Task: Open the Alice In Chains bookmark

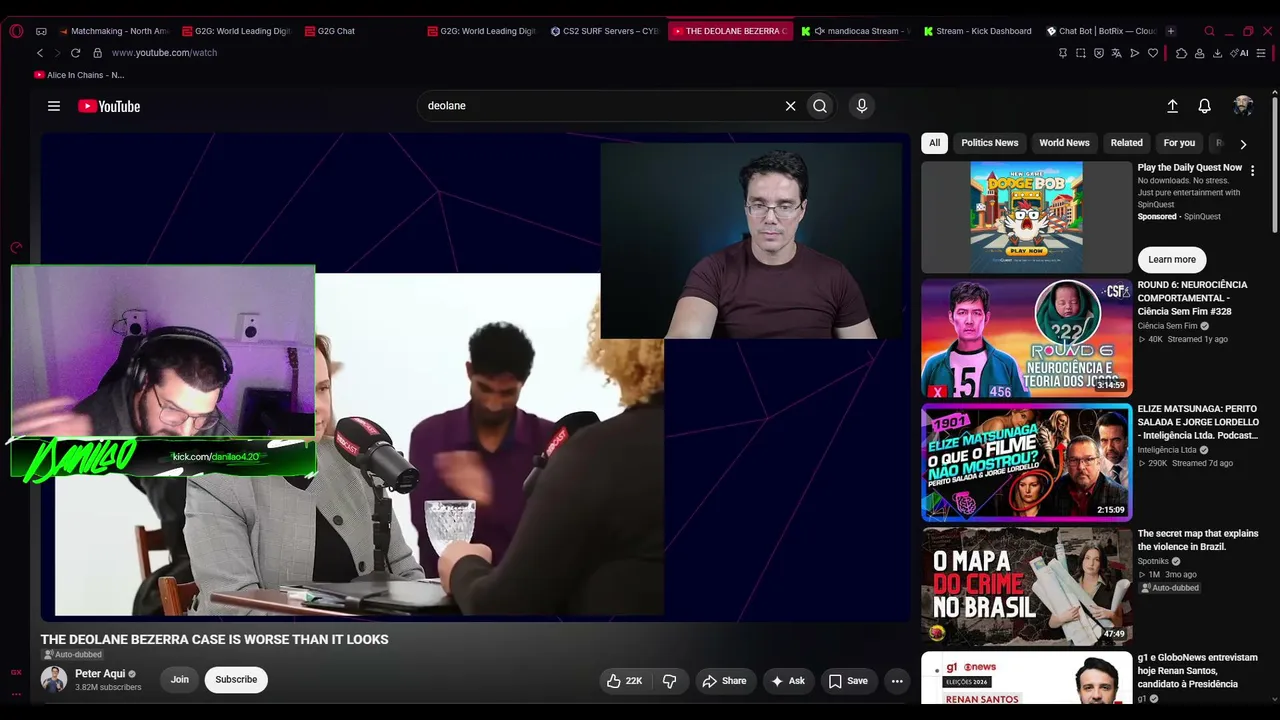Action: [x=79, y=75]
